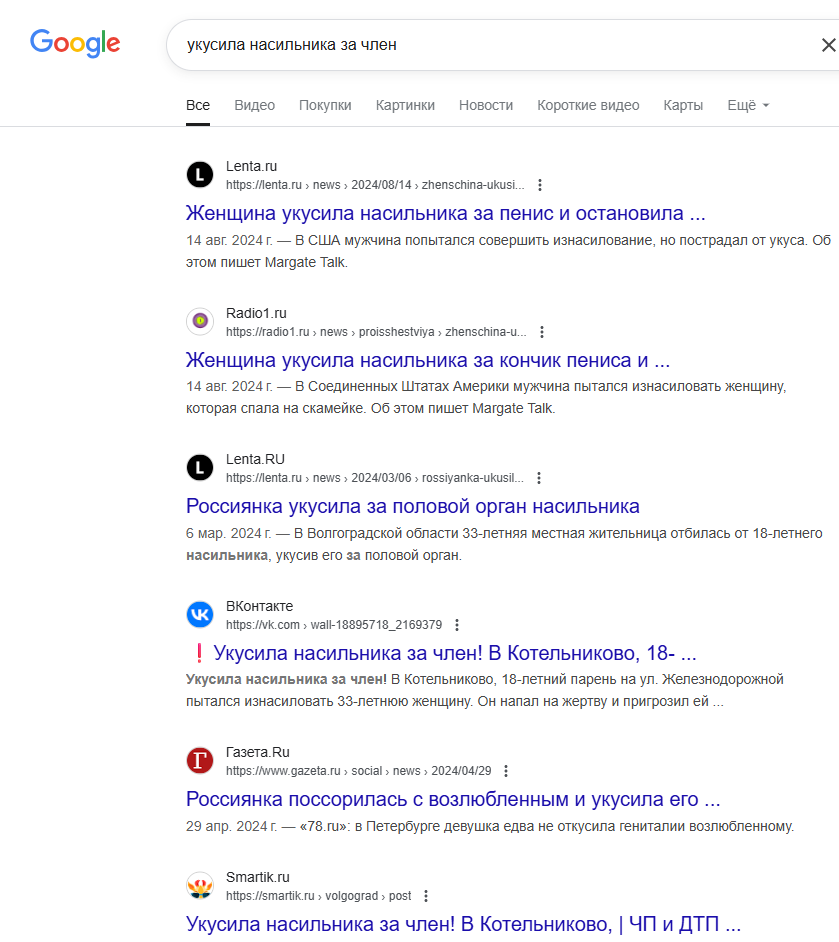The width and height of the screenshot is (839, 942).
Task: Open the Короткие видео tab
Action: coord(588,105)
